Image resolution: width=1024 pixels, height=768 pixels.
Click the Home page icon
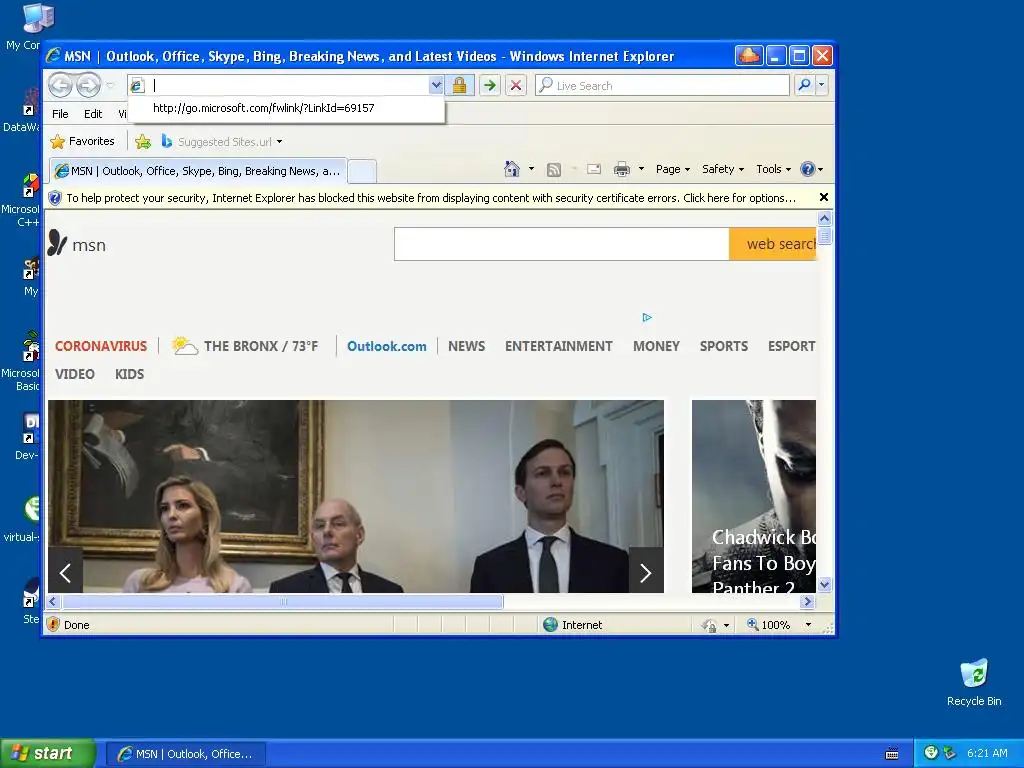512,169
